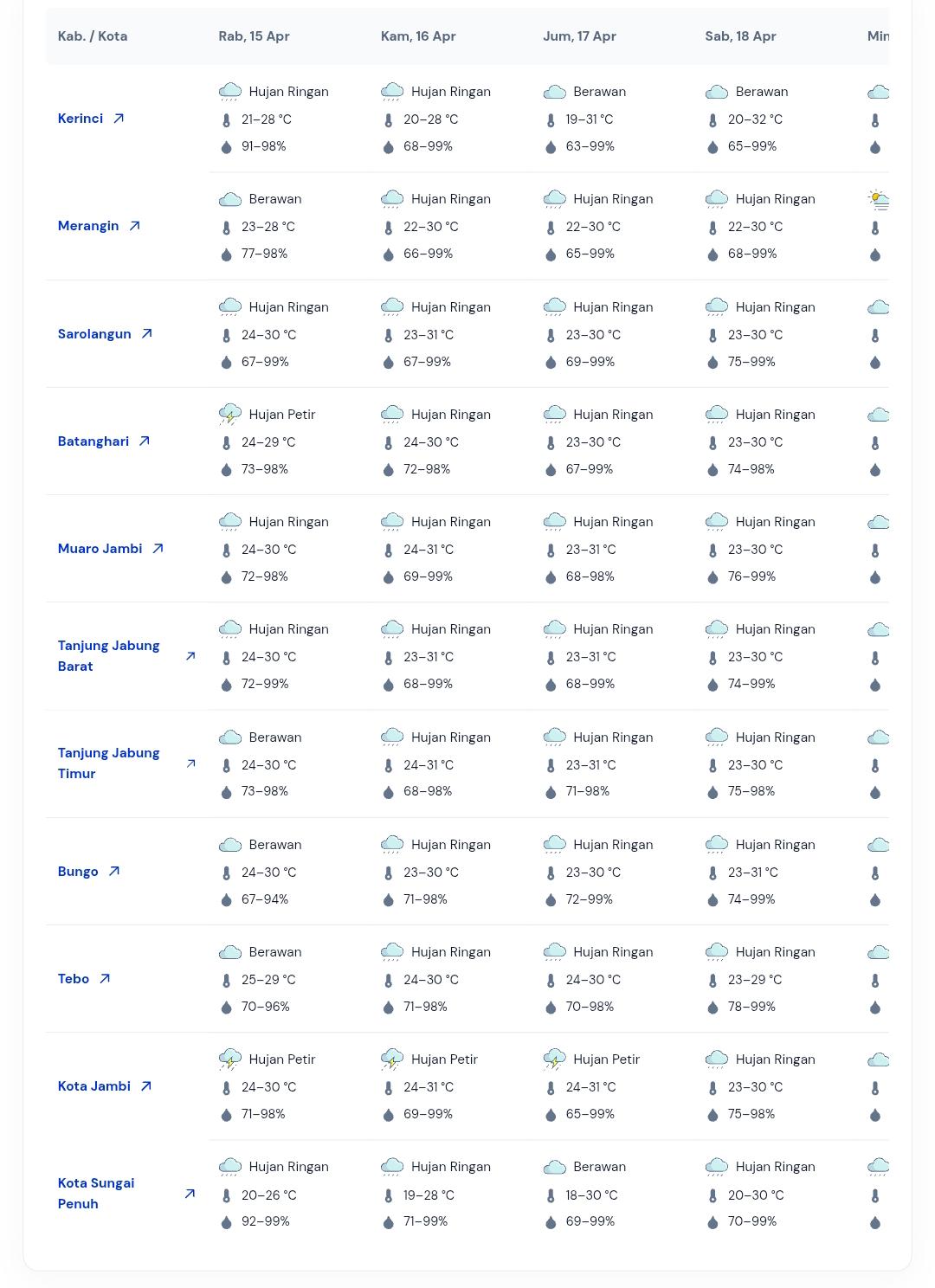Image resolution: width=935 pixels, height=1288 pixels.
Task: Open the Kota Jambi city link
Action: point(94,1086)
